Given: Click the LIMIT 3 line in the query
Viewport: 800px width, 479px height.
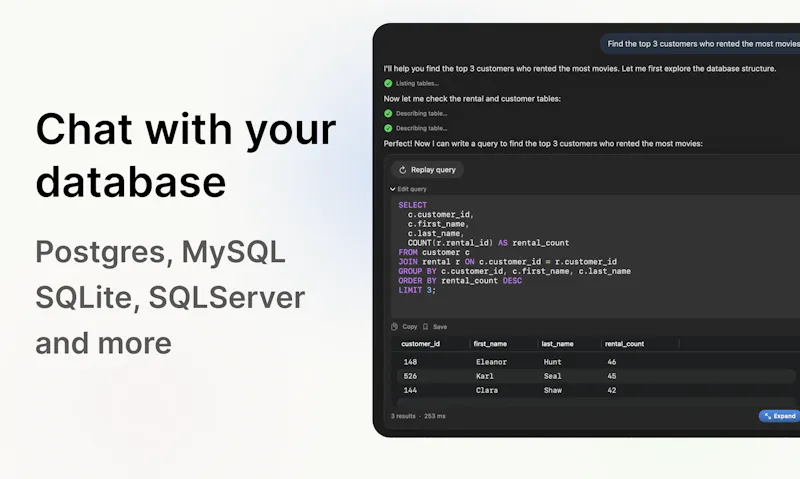Looking at the screenshot, I should tap(417, 290).
